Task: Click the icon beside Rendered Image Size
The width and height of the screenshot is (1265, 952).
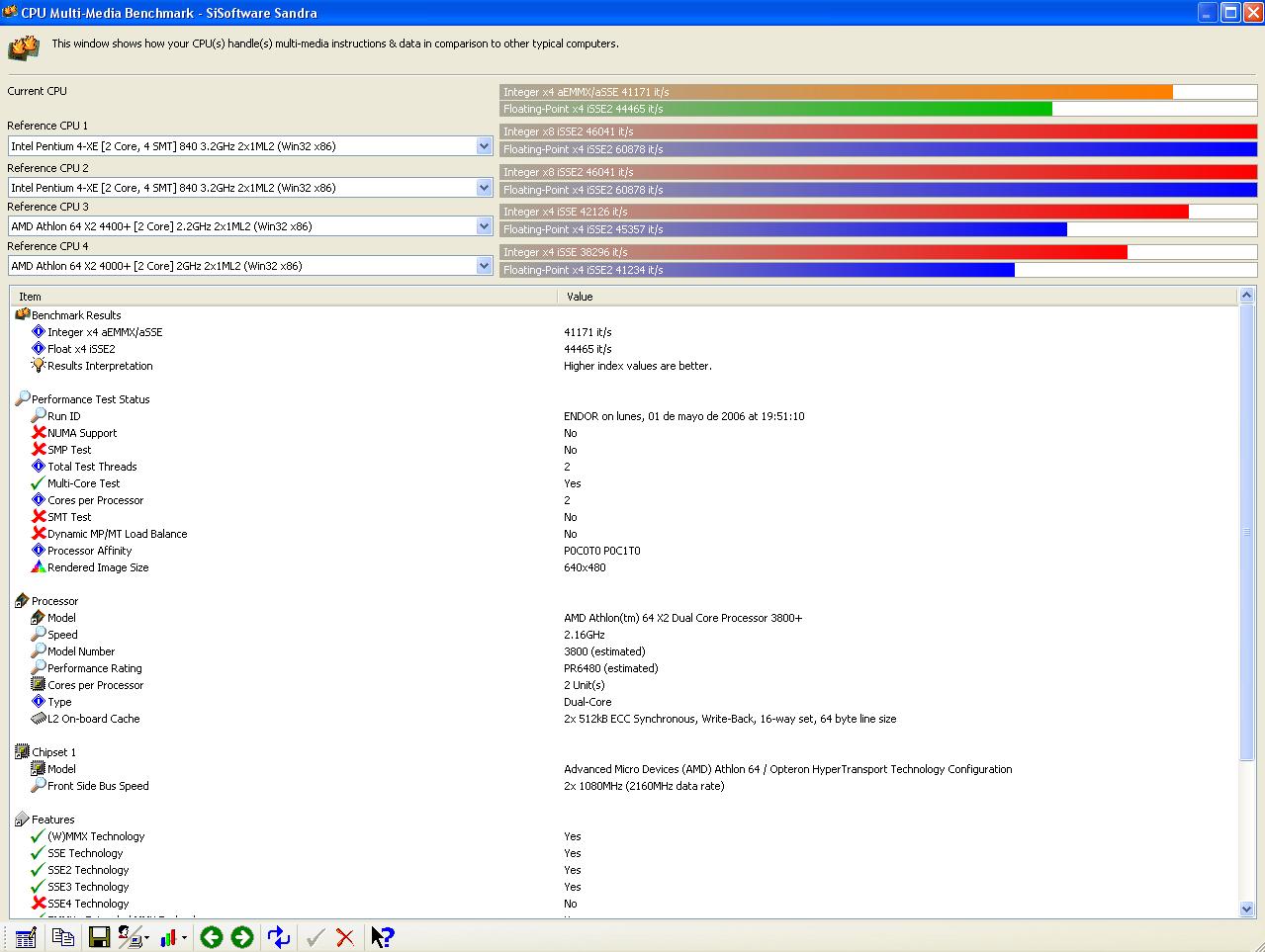Action: point(39,566)
